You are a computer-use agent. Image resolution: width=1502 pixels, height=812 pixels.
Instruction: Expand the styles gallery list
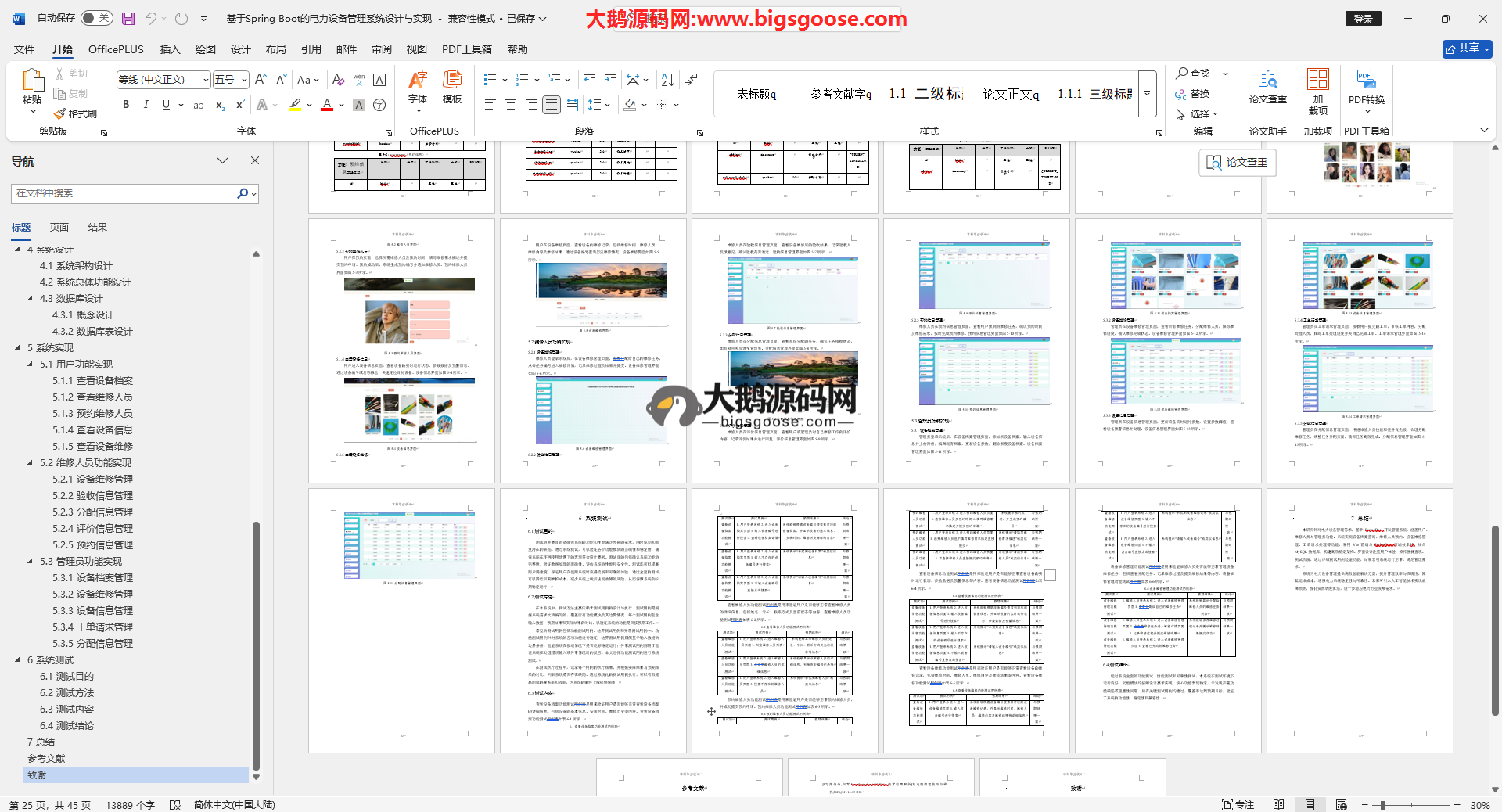(1148, 94)
